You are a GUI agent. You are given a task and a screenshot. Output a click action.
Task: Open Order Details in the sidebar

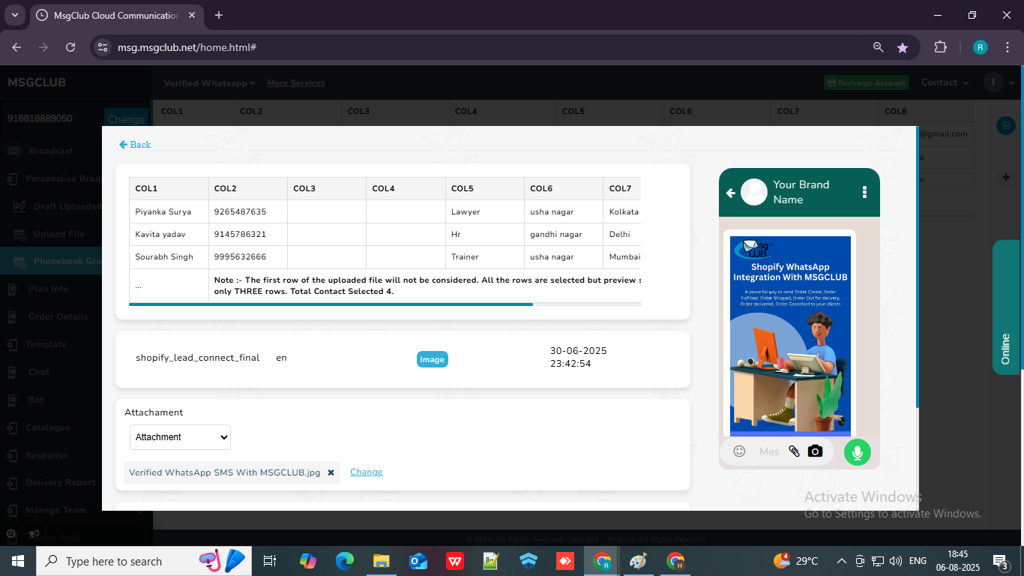(x=57, y=317)
